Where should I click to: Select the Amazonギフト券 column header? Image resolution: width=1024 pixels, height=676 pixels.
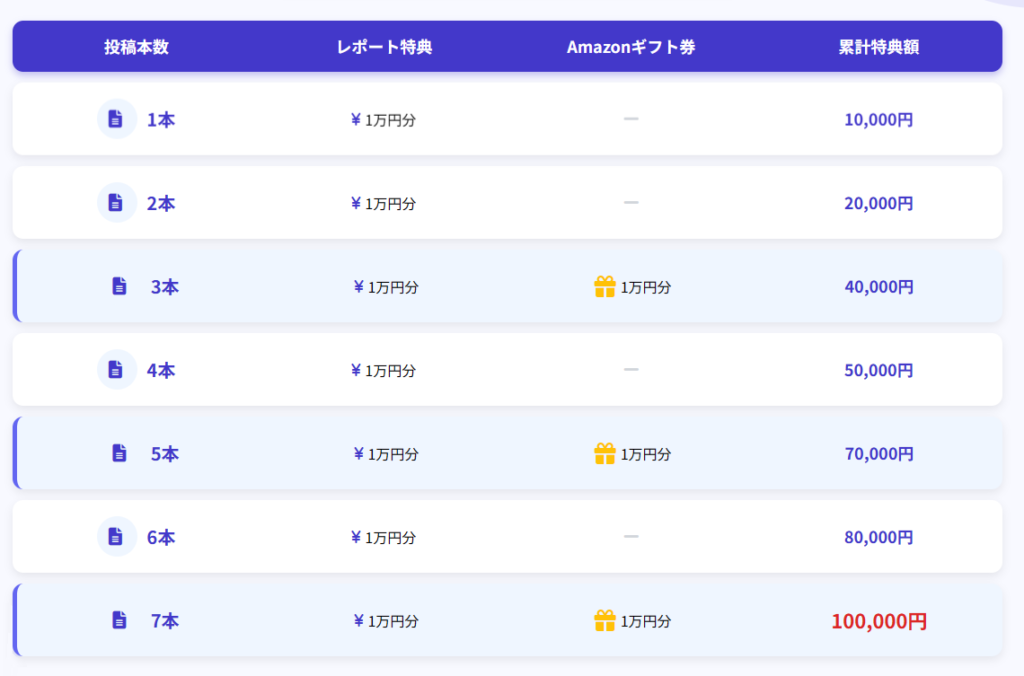point(630,47)
